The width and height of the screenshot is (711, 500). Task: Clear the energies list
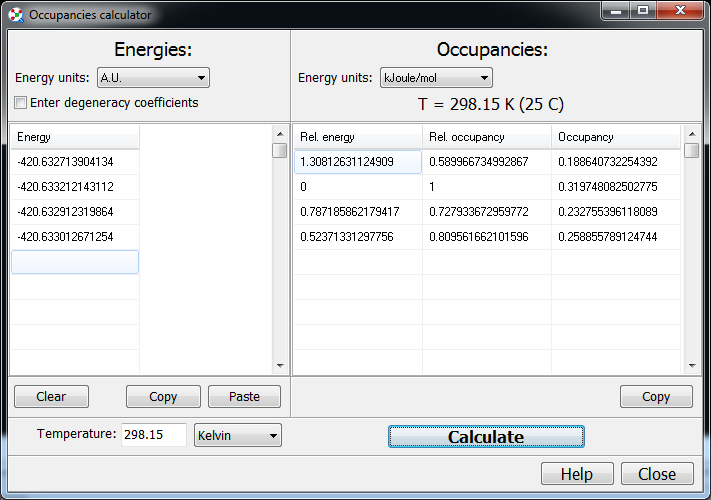point(50,397)
